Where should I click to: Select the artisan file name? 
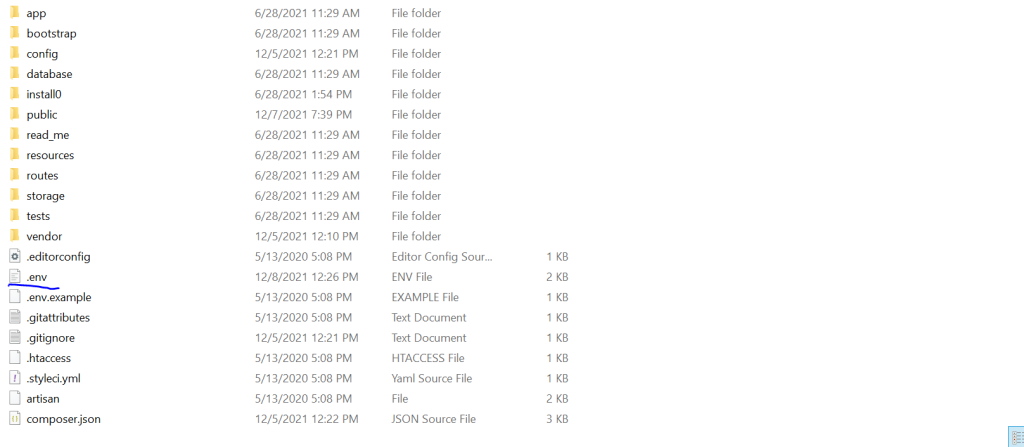point(44,398)
